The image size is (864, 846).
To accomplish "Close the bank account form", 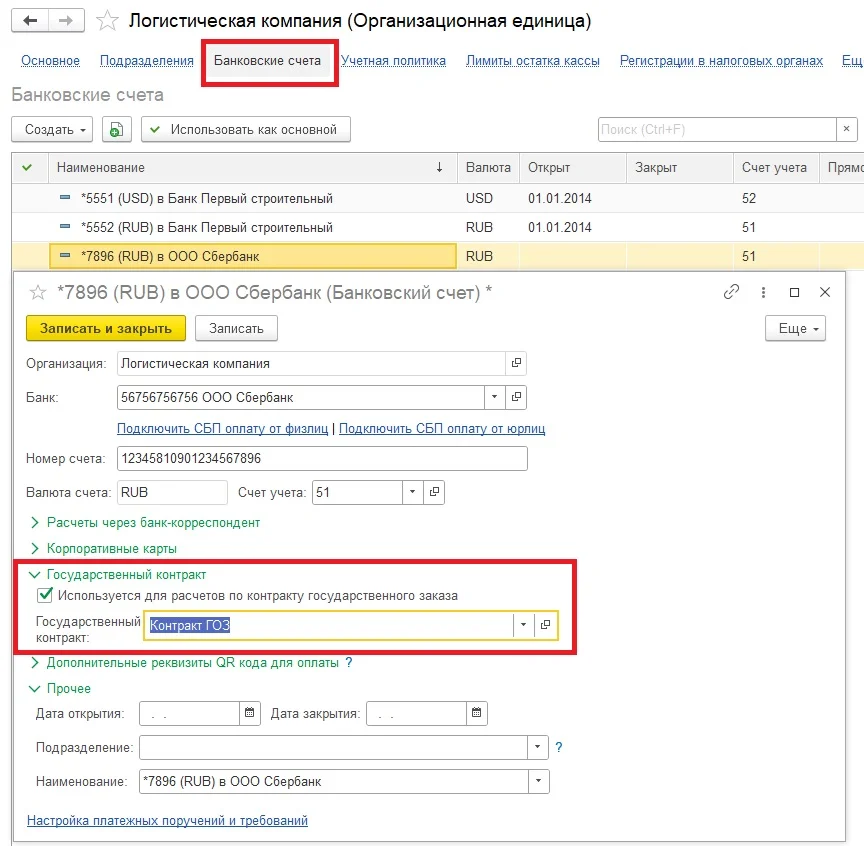I will click(x=824, y=292).
